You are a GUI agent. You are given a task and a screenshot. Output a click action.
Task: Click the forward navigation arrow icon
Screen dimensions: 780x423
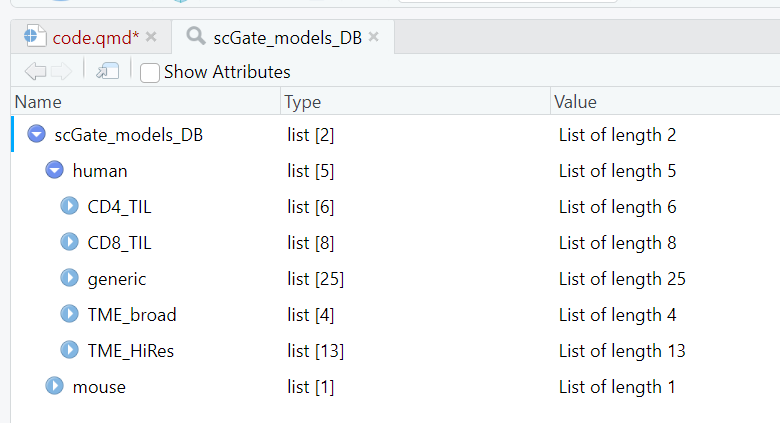click(x=61, y=71)
